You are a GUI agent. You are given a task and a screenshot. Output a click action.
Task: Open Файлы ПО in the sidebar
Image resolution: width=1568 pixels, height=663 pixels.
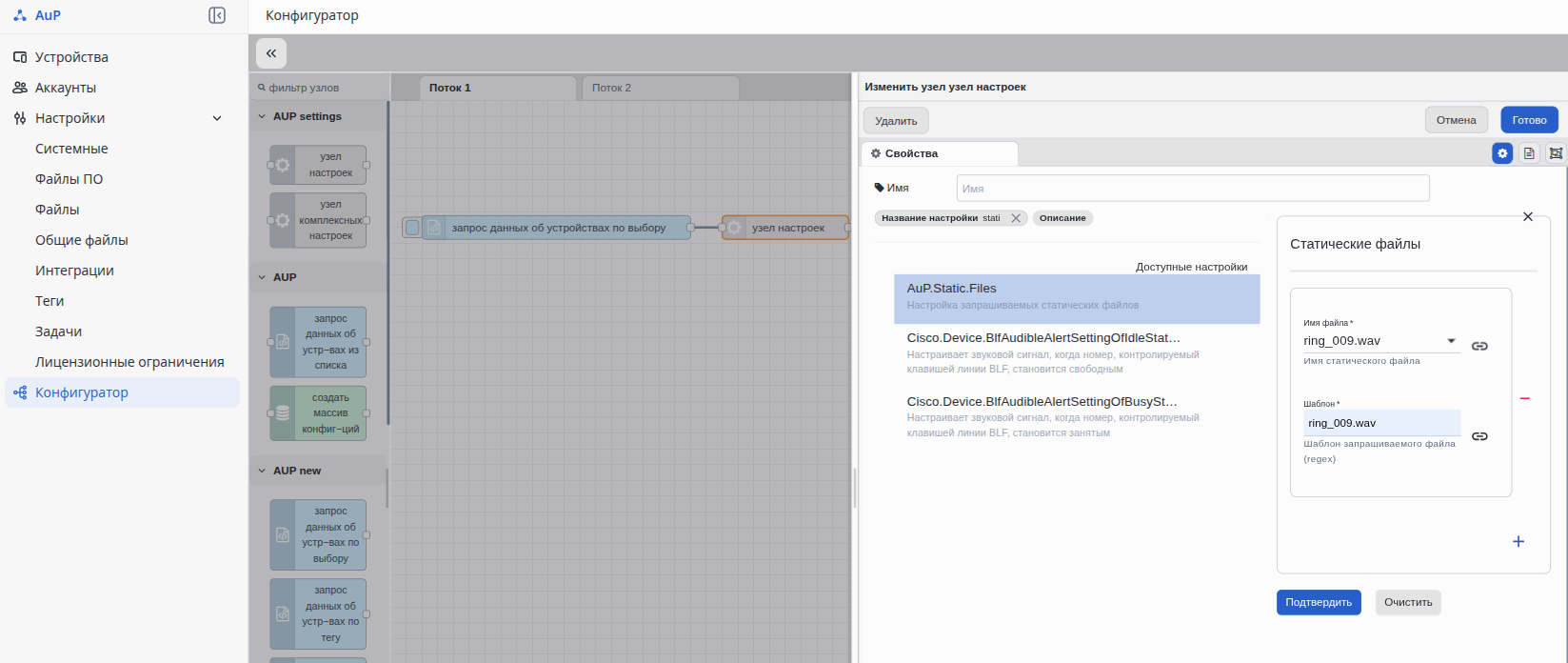[x=69, y=179]
